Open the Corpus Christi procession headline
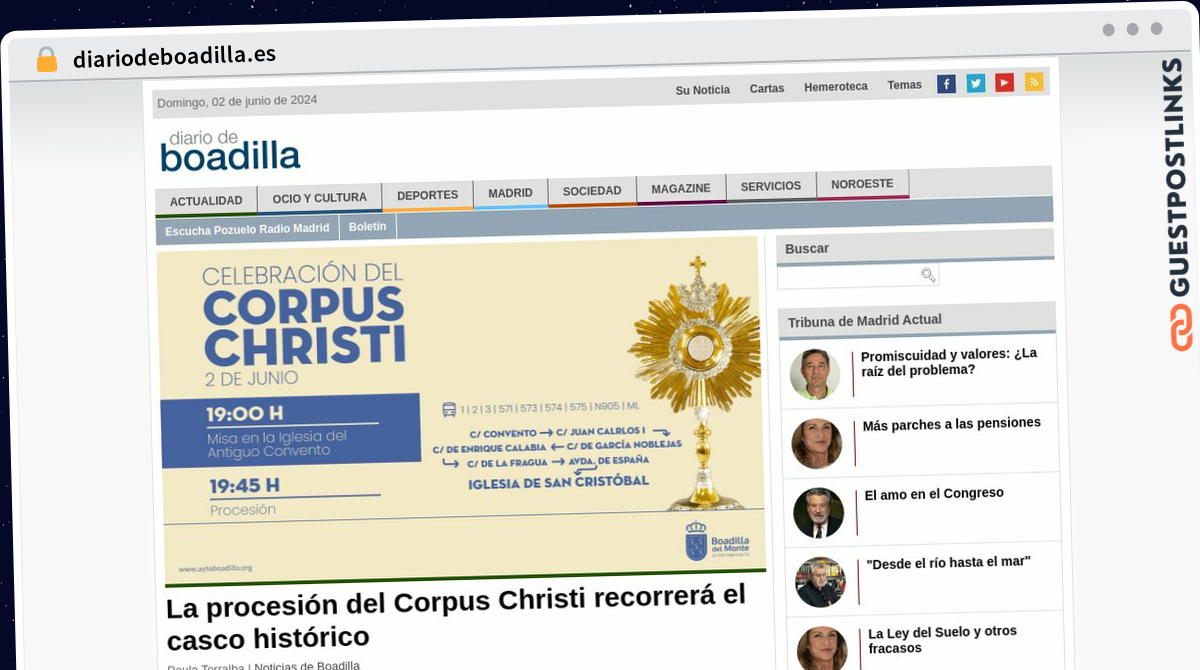This screenshot has width=1200, height=670. click(x=456, y=615)
